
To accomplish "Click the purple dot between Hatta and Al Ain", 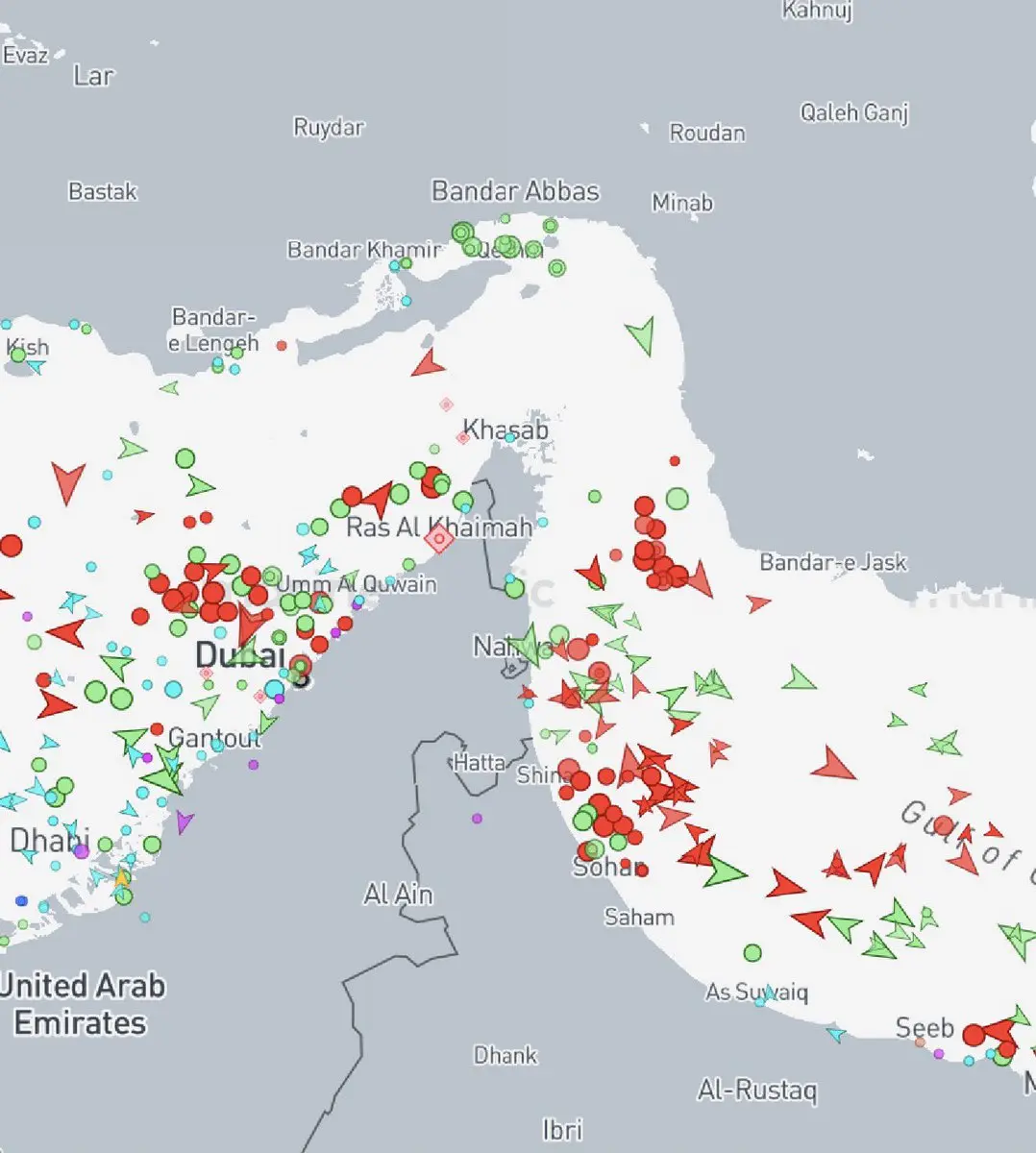I will point(477,819).
